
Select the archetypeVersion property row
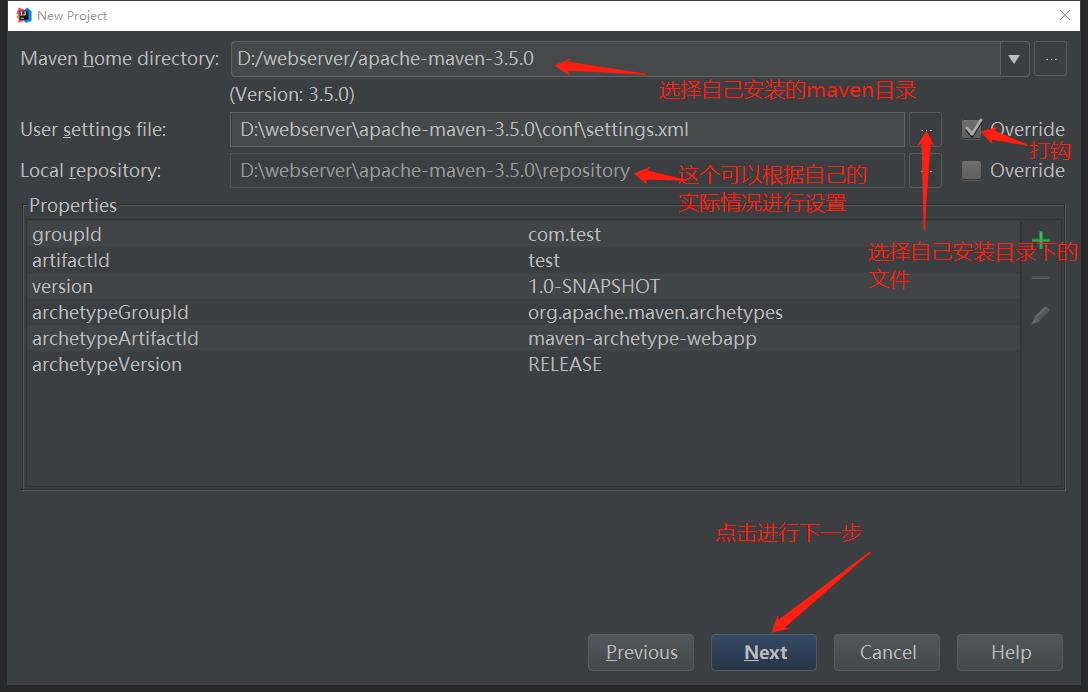(524, 364)
